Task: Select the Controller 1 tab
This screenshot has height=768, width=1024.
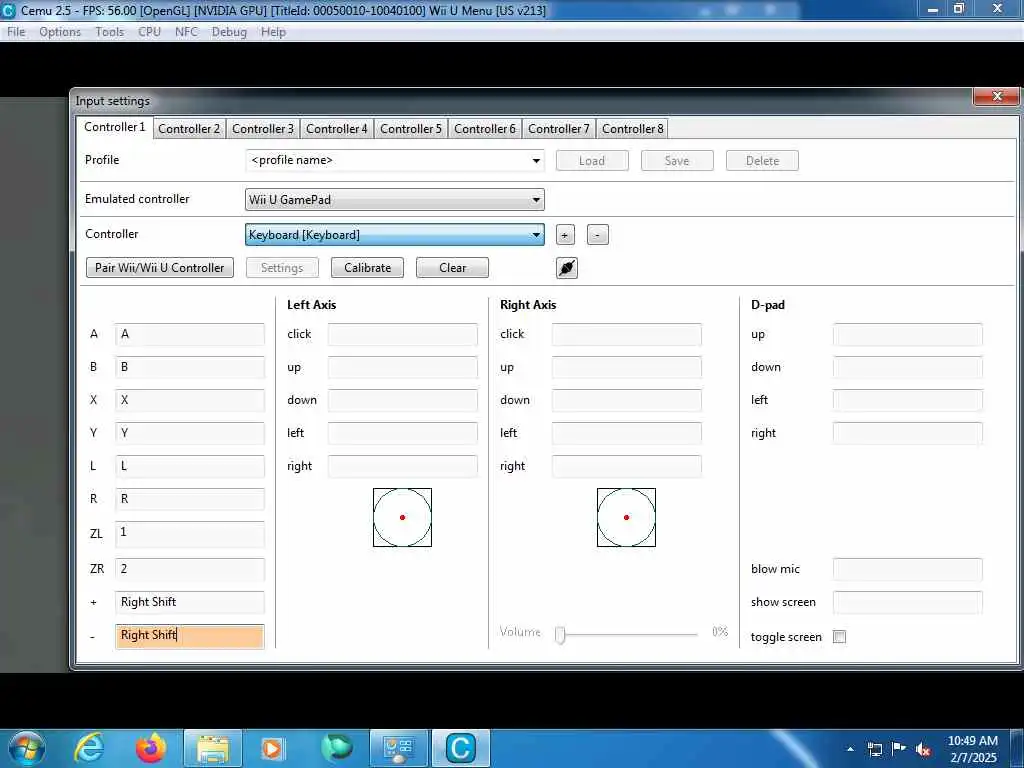Action: (114, 127)
